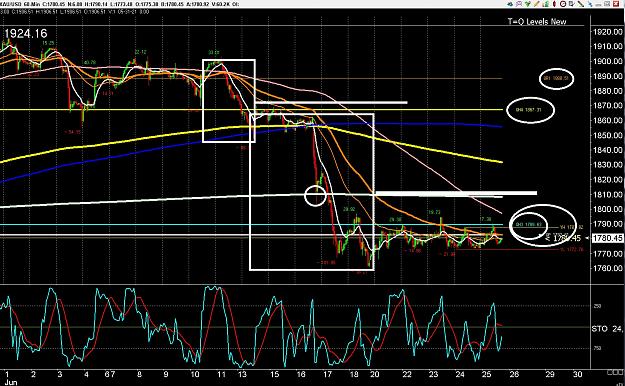The width and height of the screenshot is (625, 386).
Task: Open the green bar chart indicator icon
Action: pyautogui.click(x=545, y=4)
